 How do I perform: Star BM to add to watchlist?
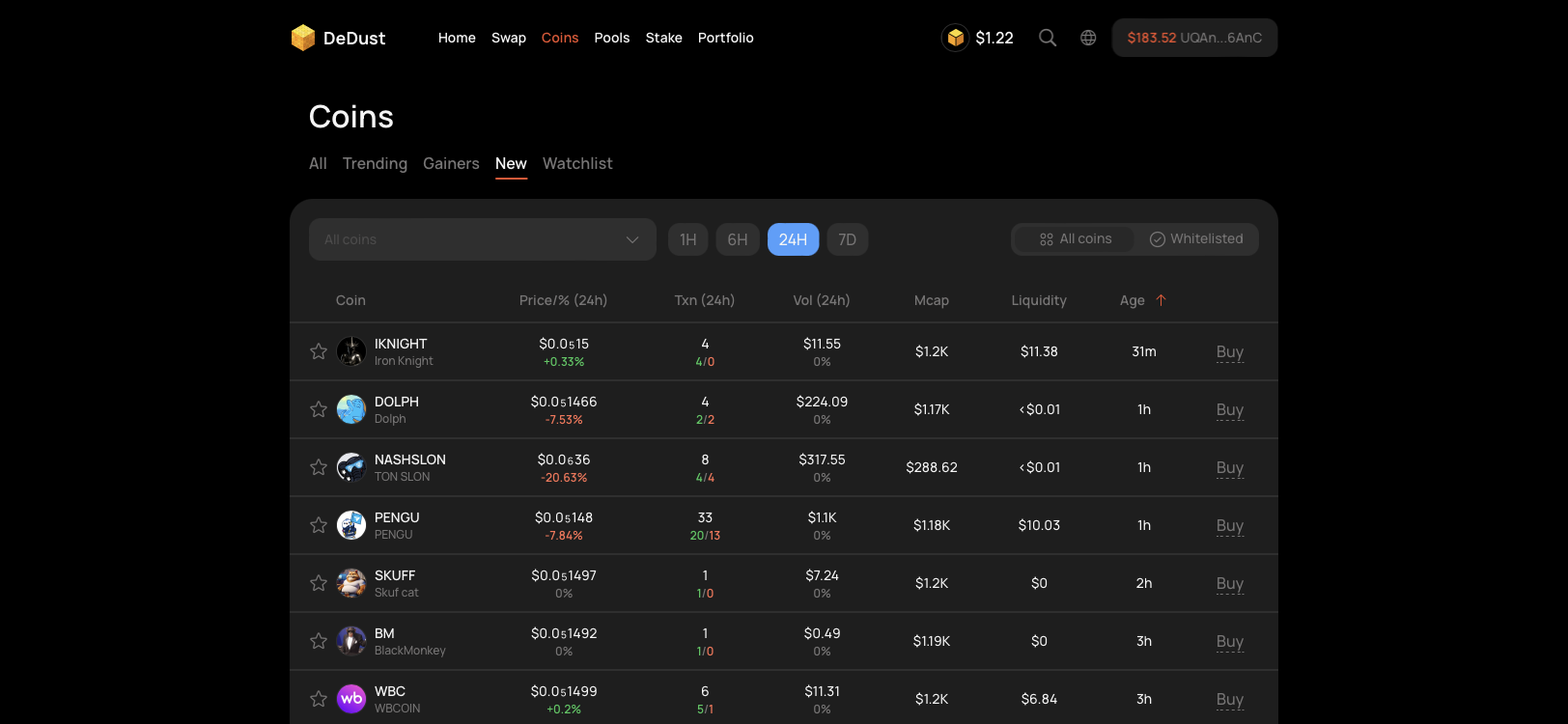tap(319, 641)
